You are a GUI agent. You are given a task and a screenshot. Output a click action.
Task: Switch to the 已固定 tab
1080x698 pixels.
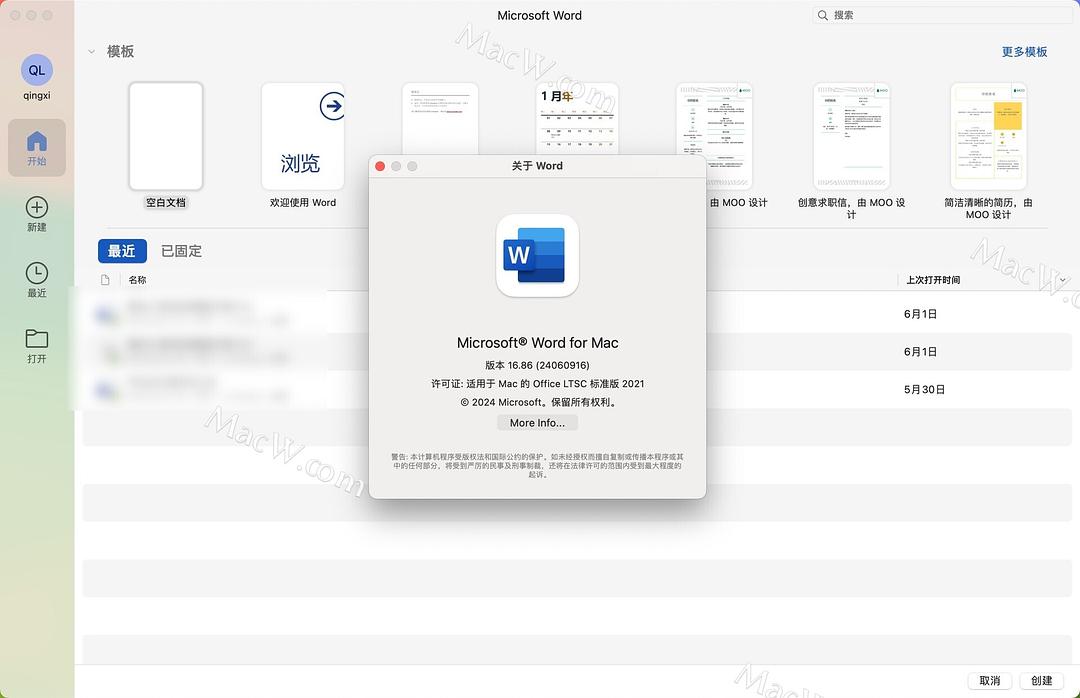tap(181, 251)
